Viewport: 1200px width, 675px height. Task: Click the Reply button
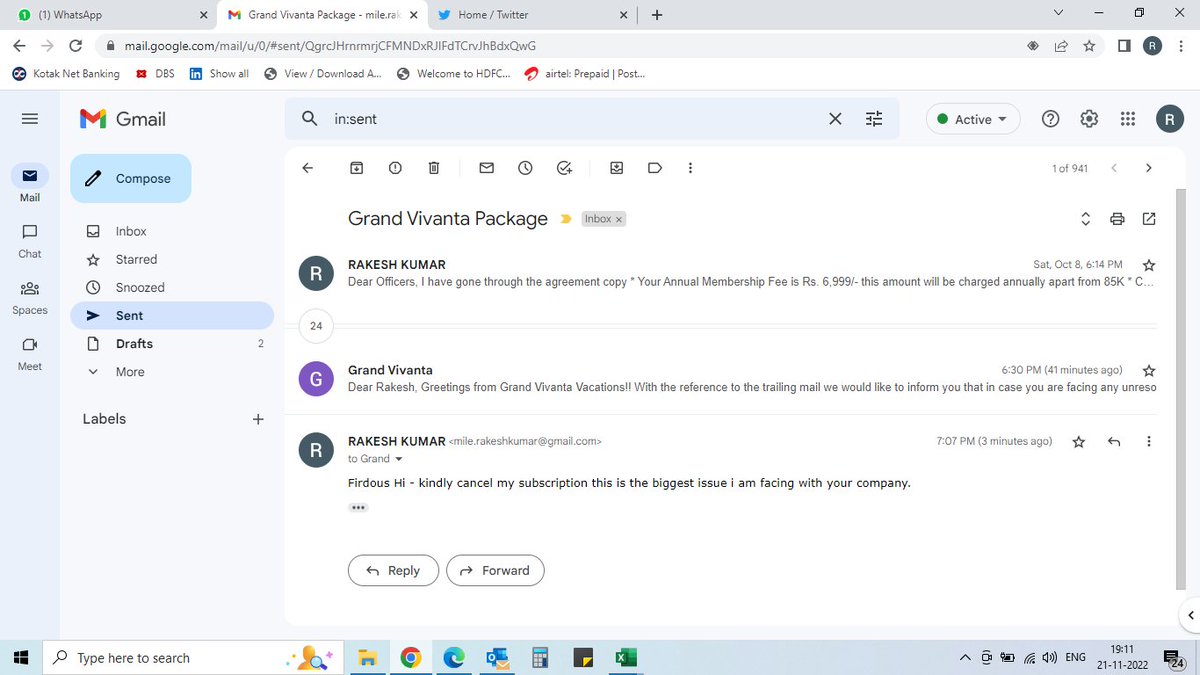click(393, 570)
